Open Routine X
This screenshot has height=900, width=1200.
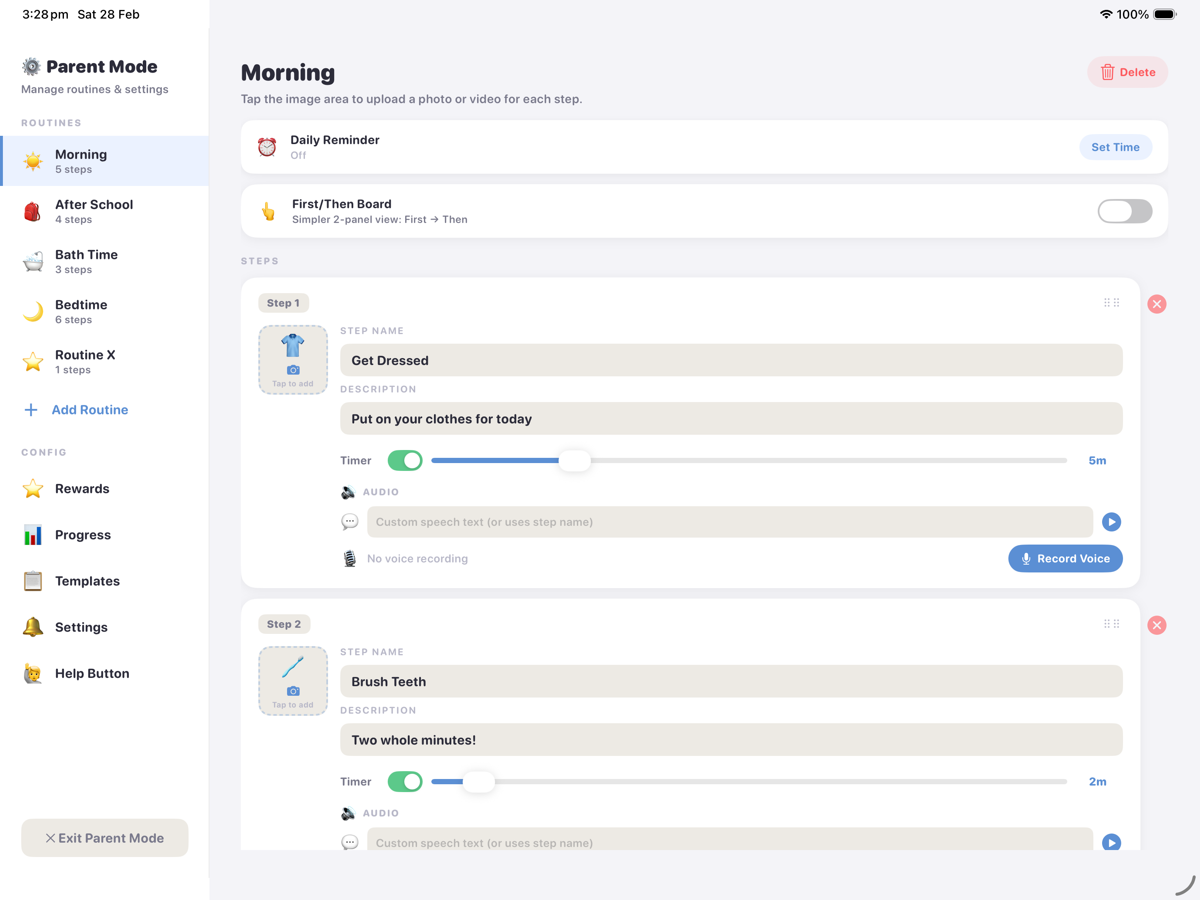(x=104, y=361)
